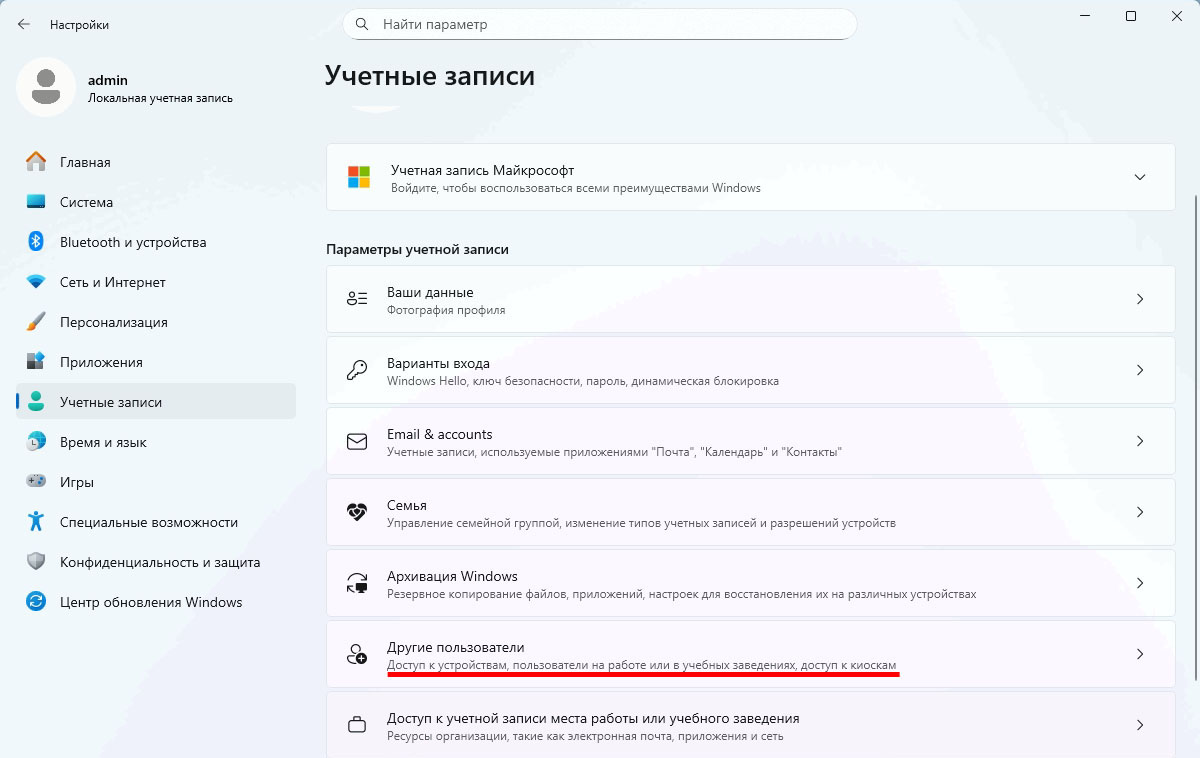
Task: Click the text Фотография профиля
Action: click(x=446, y=310)
